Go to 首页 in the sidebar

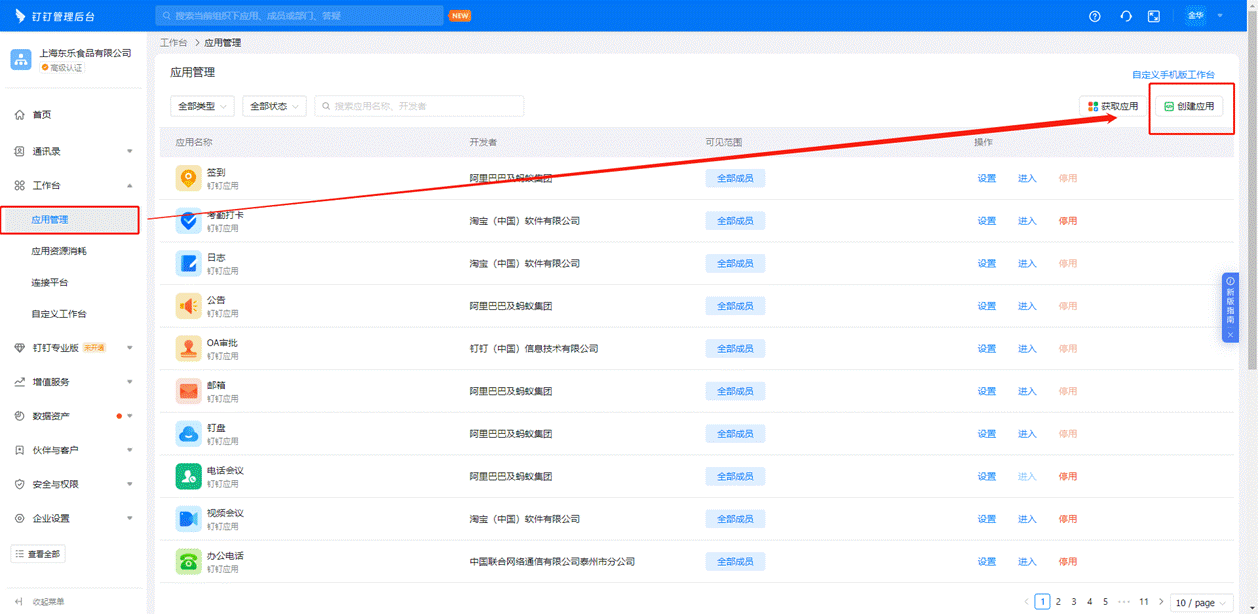[x=41, y=115]
